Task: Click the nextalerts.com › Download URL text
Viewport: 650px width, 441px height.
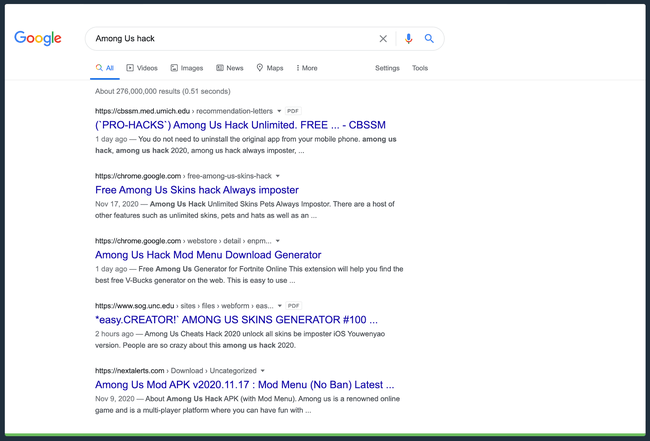Action: tap(176, 371)
